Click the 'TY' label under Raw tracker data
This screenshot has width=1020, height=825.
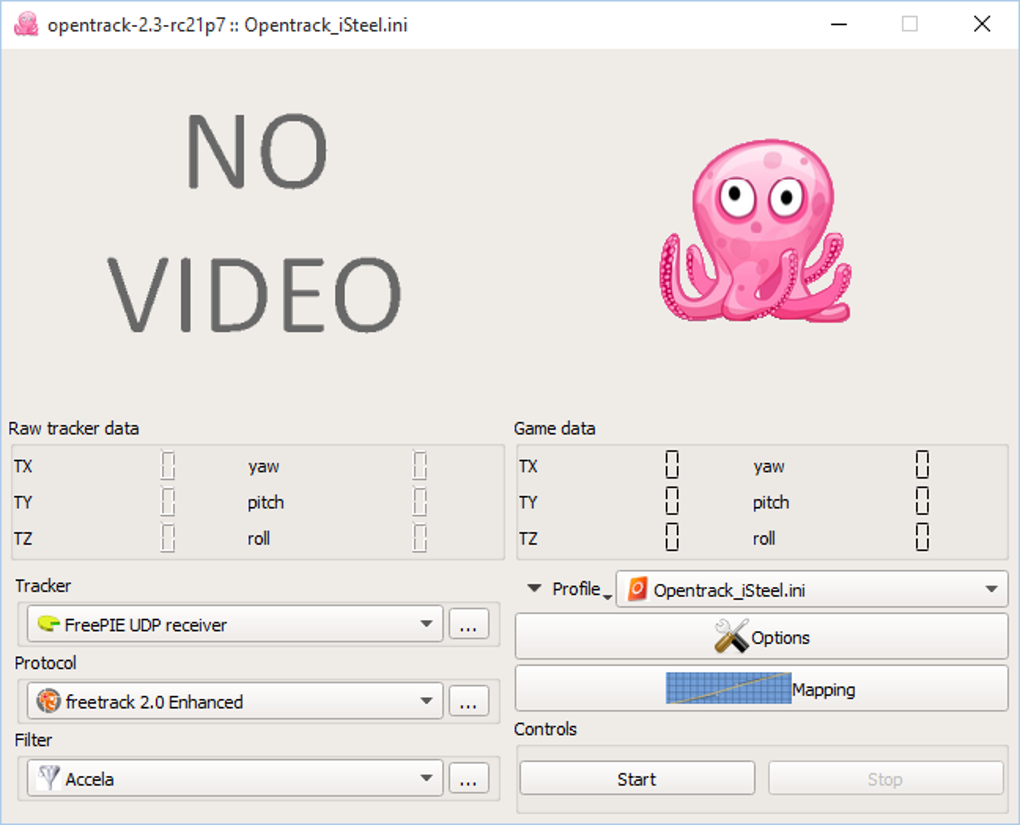(x=23, y=502)
